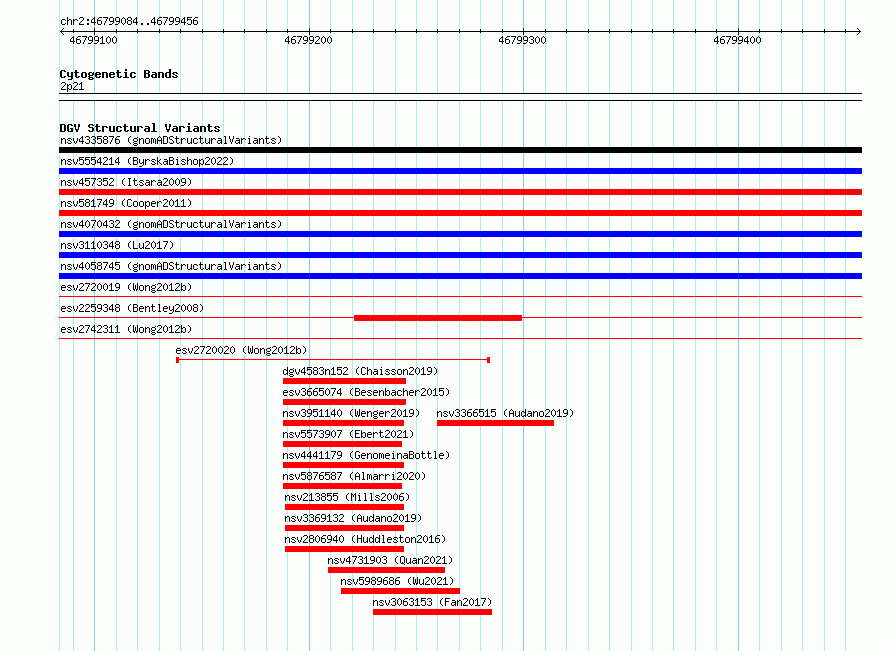Open the nsv5554214 ByrskaBishop2022 label
The image size is (890, 651).
tap(147, 161)
